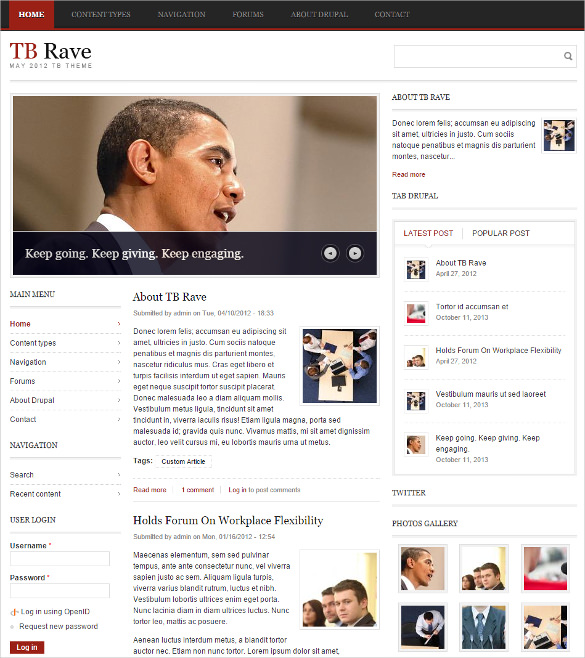Focus the Password field
This screenshot has height=658, width=585.
coord(60,590)
